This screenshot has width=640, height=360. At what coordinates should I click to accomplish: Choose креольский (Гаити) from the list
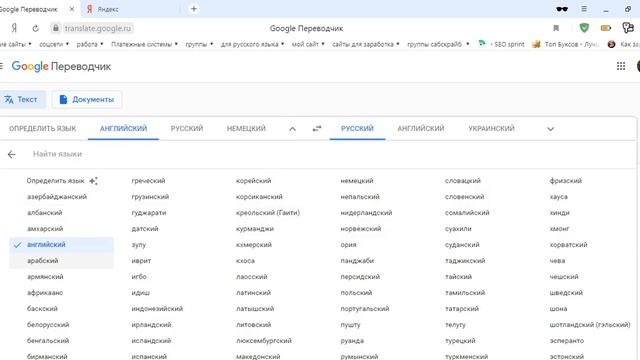point(268,213)
